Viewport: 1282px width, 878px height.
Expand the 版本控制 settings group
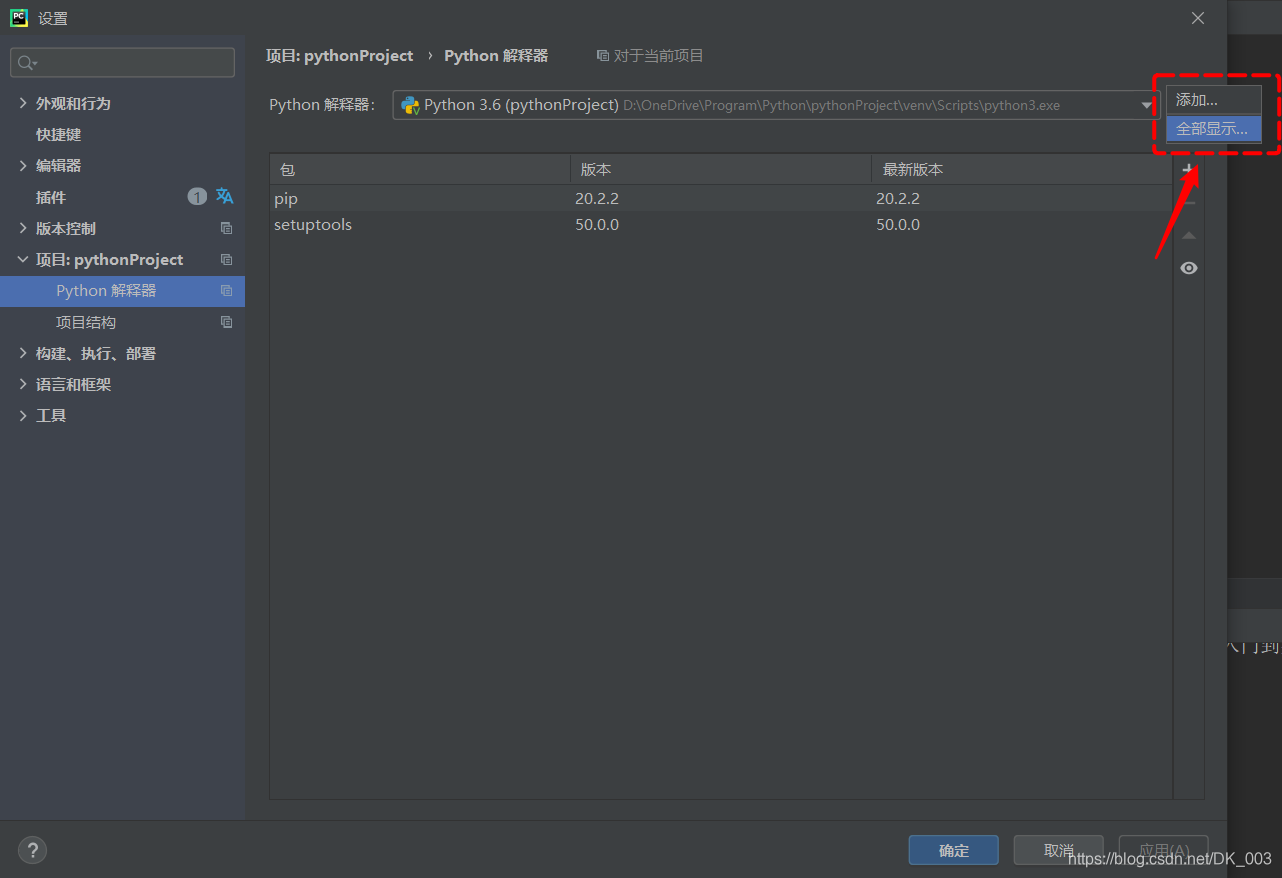point(23,228)
